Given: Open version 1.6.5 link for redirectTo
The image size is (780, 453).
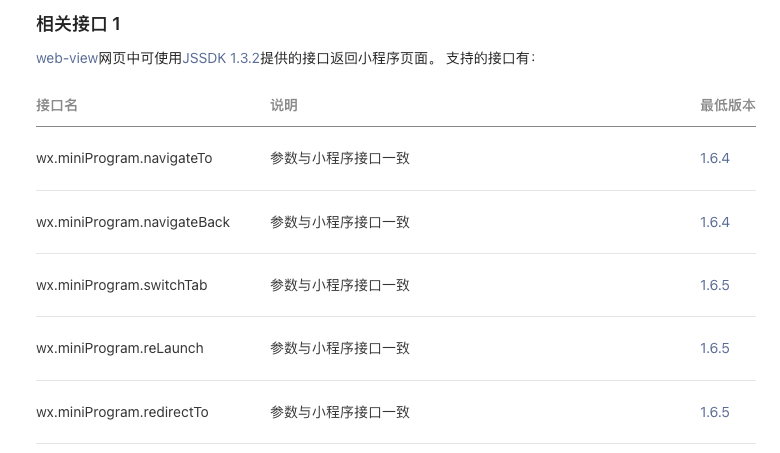Looking at the screenshot, I should (x=714, y=412).
